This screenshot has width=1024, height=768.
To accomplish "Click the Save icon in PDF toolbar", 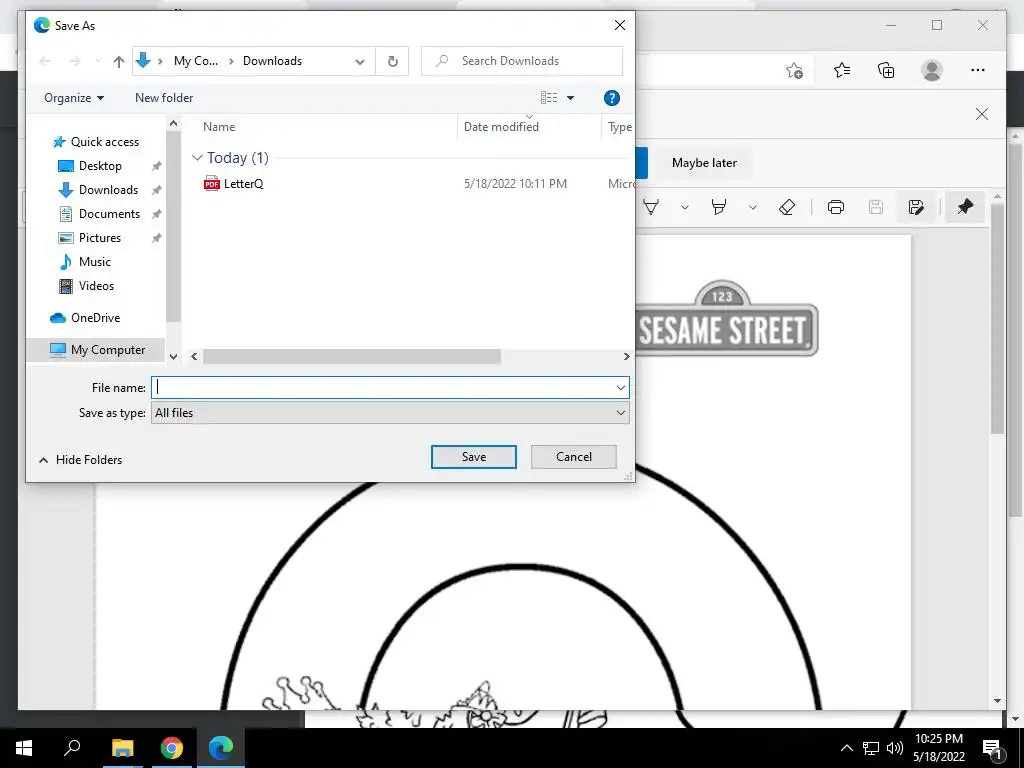I will pos(876,208).
